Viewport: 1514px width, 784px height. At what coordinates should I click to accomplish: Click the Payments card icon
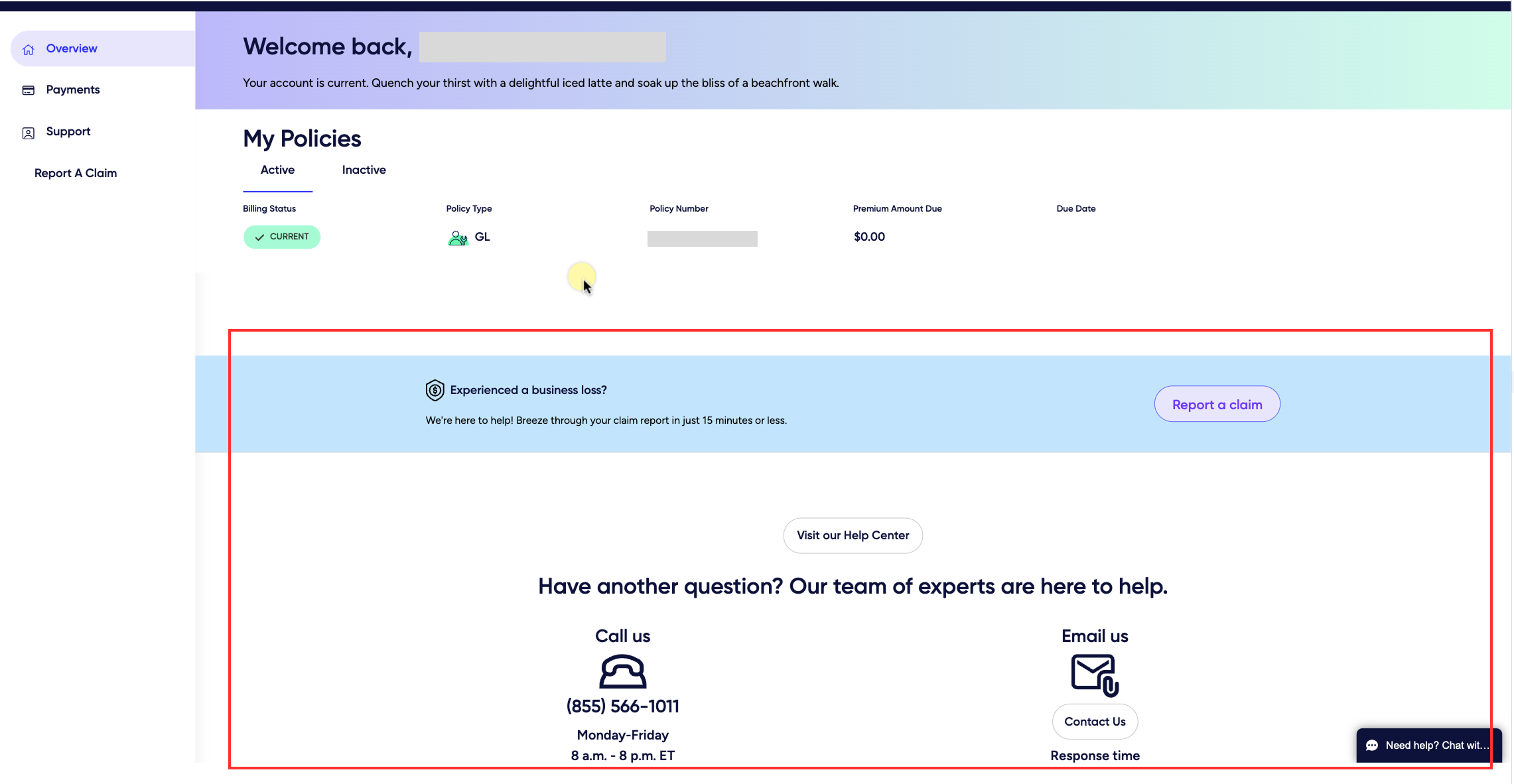click(x=29, y=90)
